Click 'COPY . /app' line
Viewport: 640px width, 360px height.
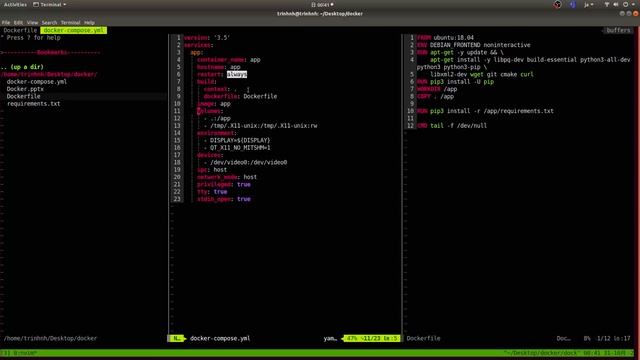tap(435, 96)
